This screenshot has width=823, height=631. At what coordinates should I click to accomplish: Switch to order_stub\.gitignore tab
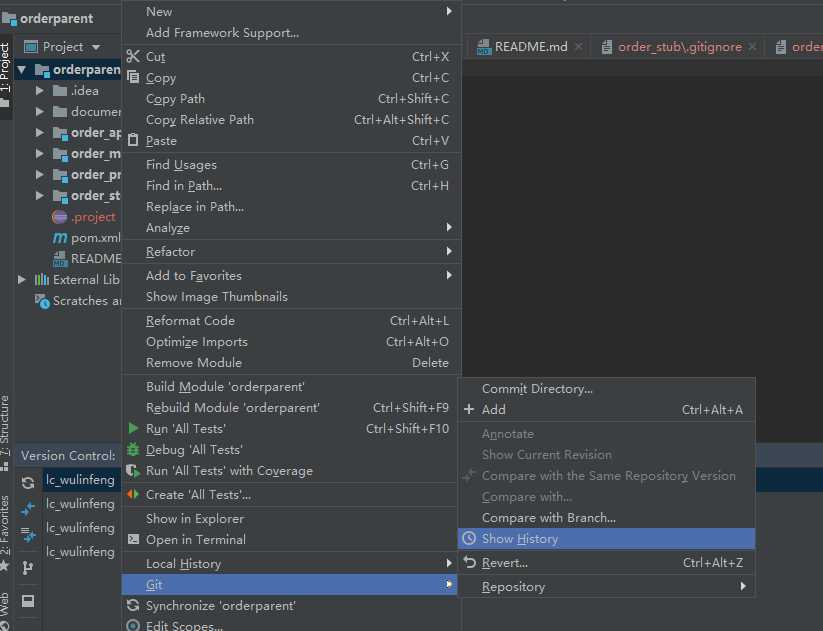click(680, 47)
